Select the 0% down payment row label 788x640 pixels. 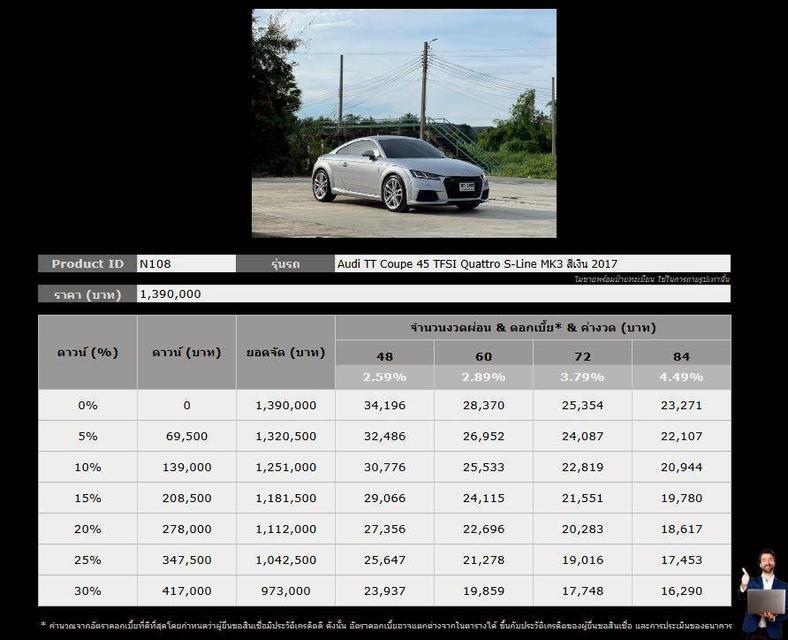point(87,405)
